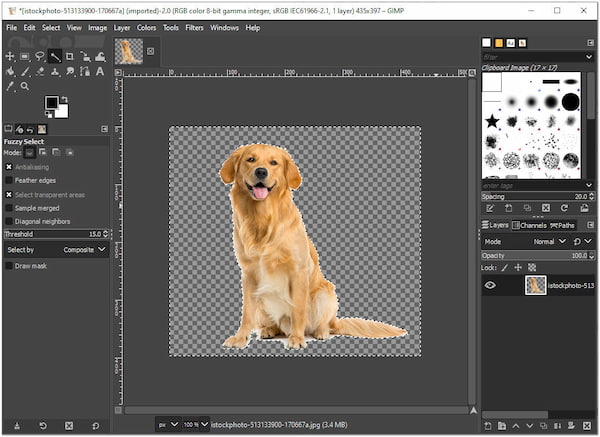Switch to the Channels tab

click(529, 225)
